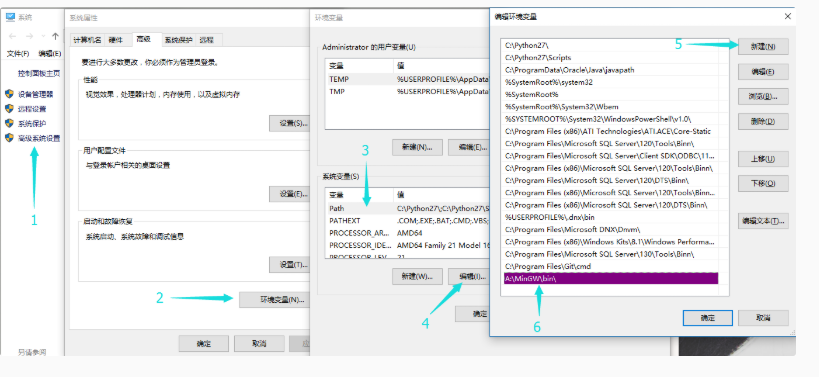Go back with the left arrow

pyautogui.click(x=13, y=36)
